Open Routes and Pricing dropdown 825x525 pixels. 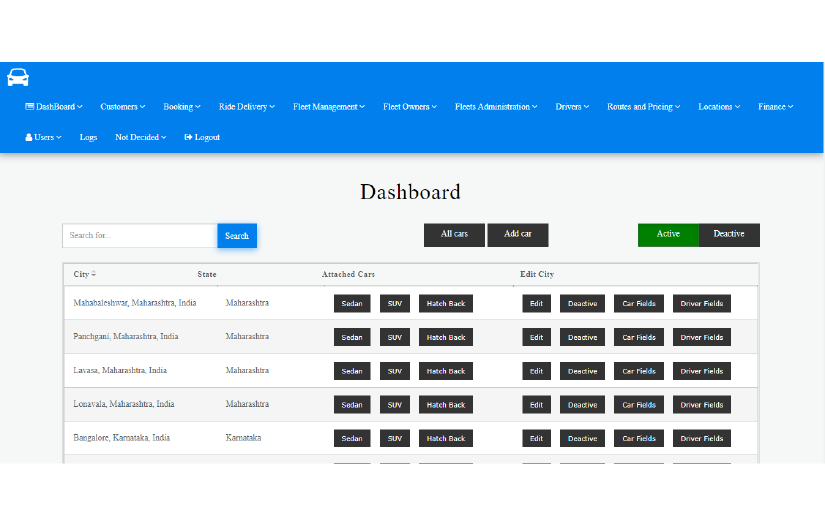pyautogui.click(x=643, y=107)
